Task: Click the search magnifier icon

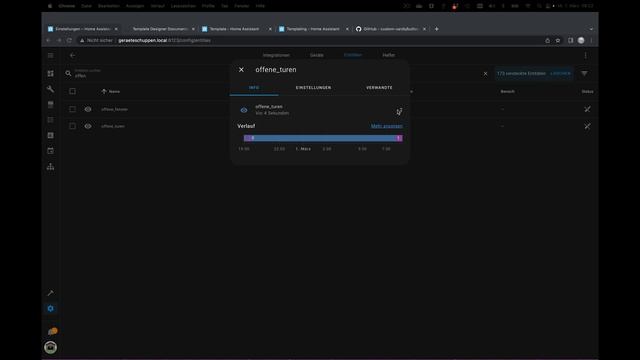Action: pyautogui.click(x=68, y=73)
